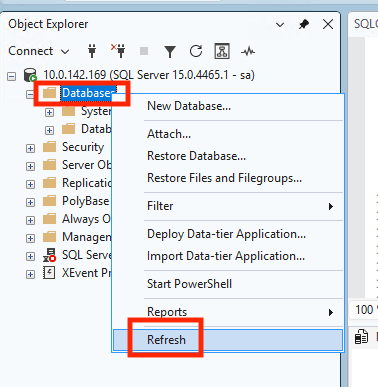Select Restore Files and Filegroups... entry
This screenshot has height=387, width=378.
click(x=227, y=178)
